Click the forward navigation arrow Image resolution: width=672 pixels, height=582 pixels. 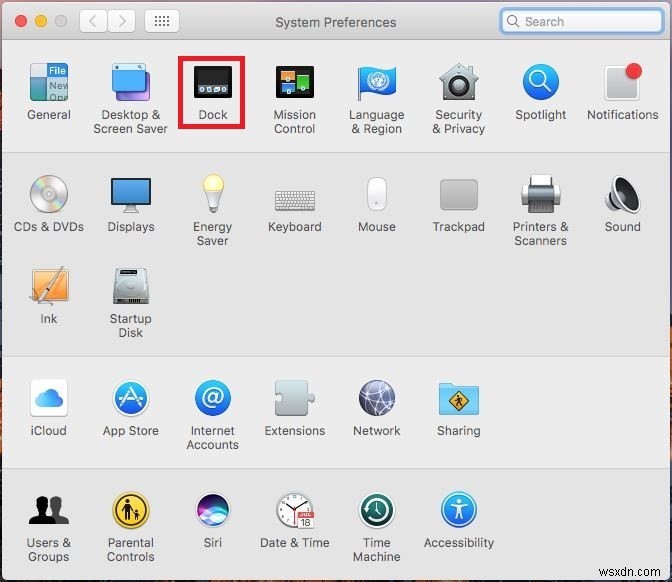pos(122,21)
